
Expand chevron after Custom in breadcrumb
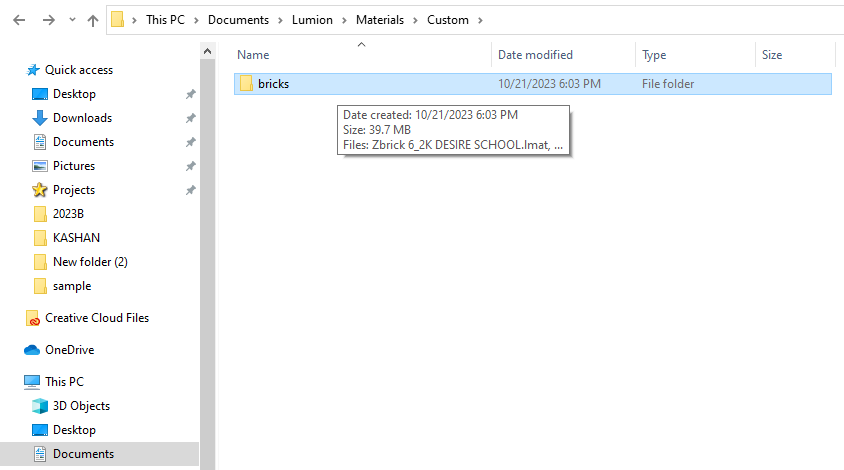pyautogui.click(x=480, y=20)
